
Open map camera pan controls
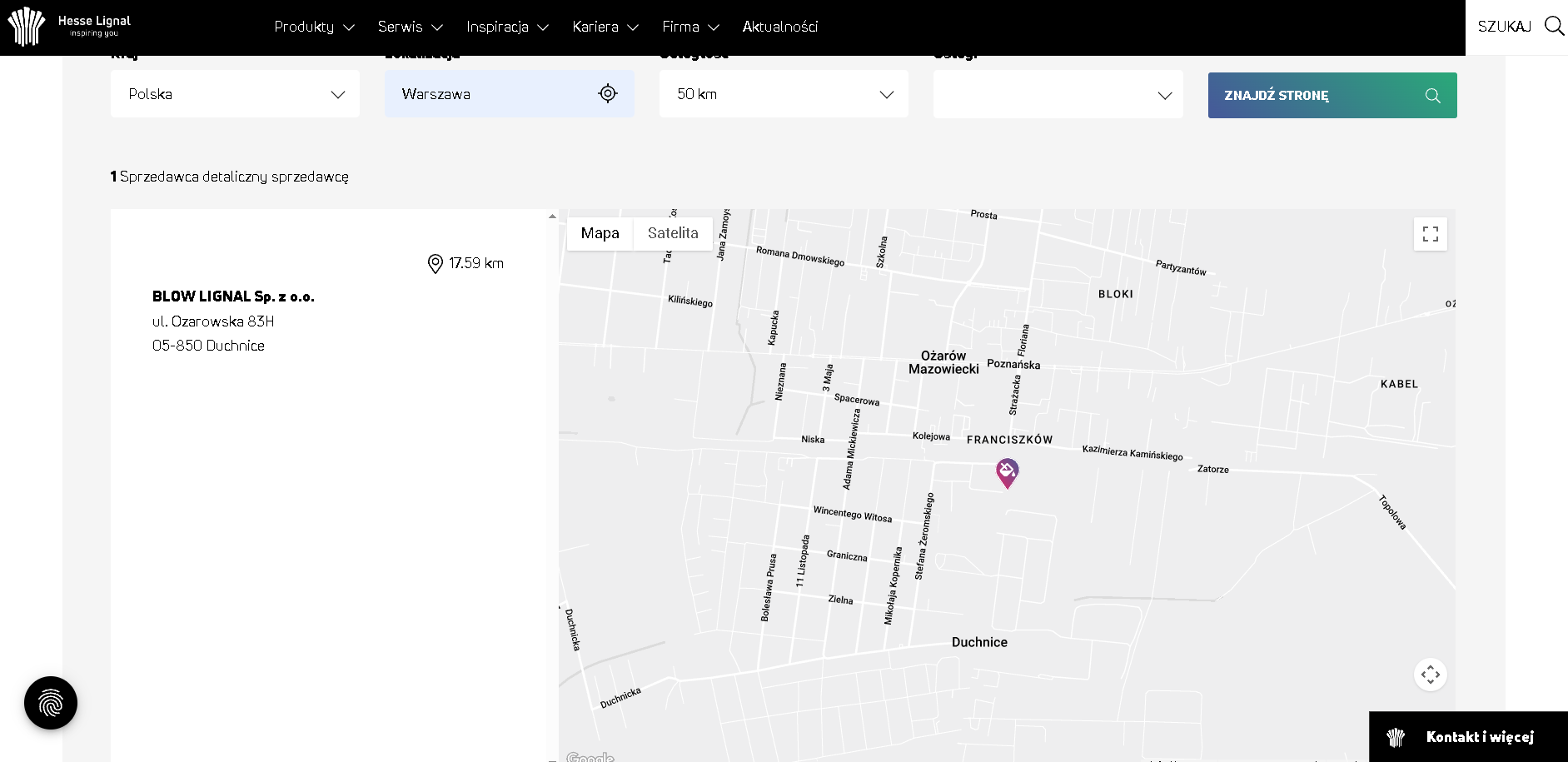[1430, 675]
